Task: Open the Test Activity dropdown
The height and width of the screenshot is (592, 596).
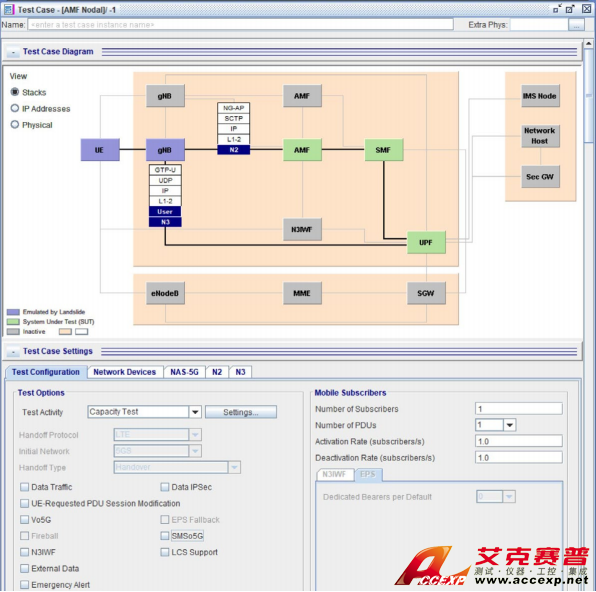Action: (195, 412)
